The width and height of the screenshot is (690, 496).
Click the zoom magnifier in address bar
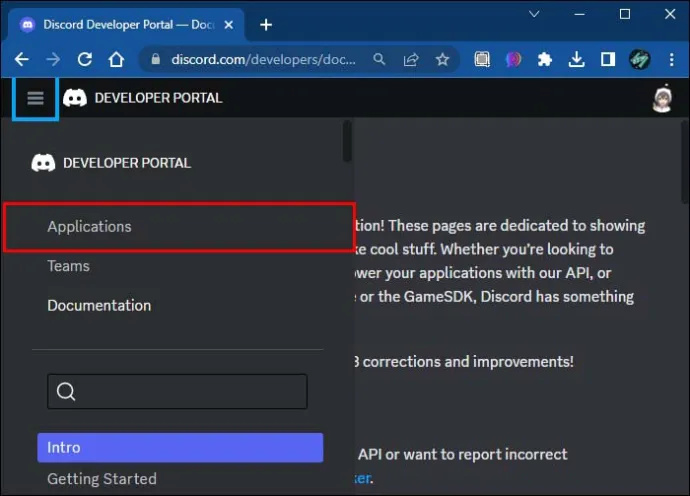click(379, 59)
